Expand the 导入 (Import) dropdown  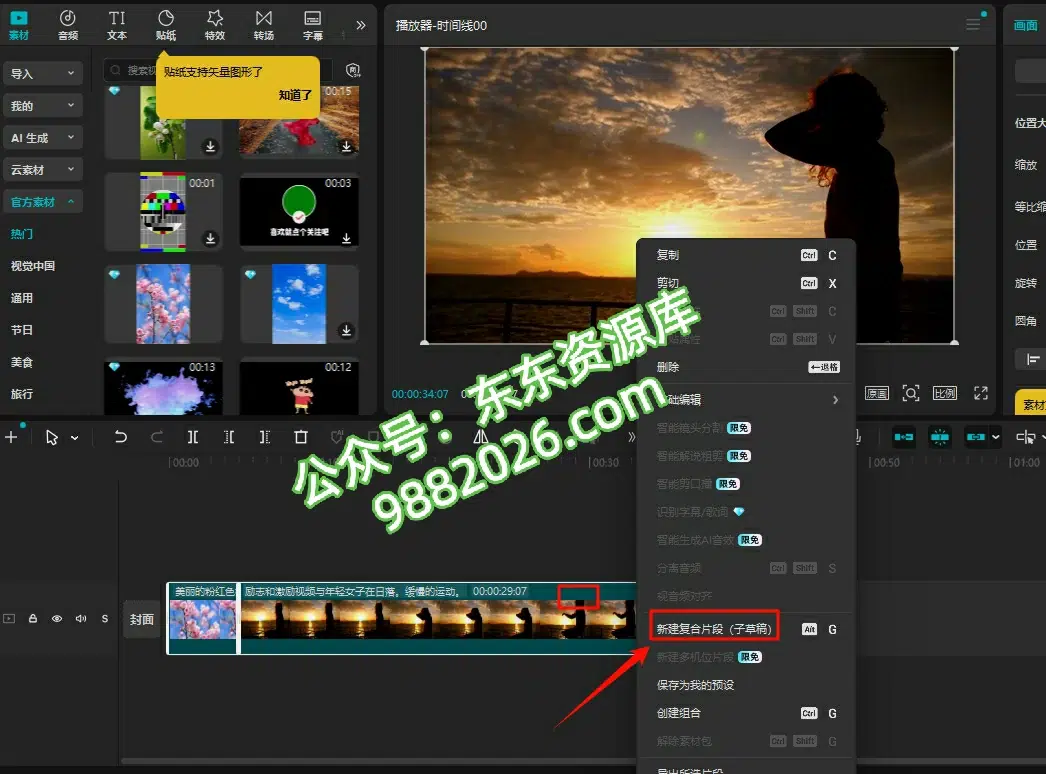click(x=43, y=74)
